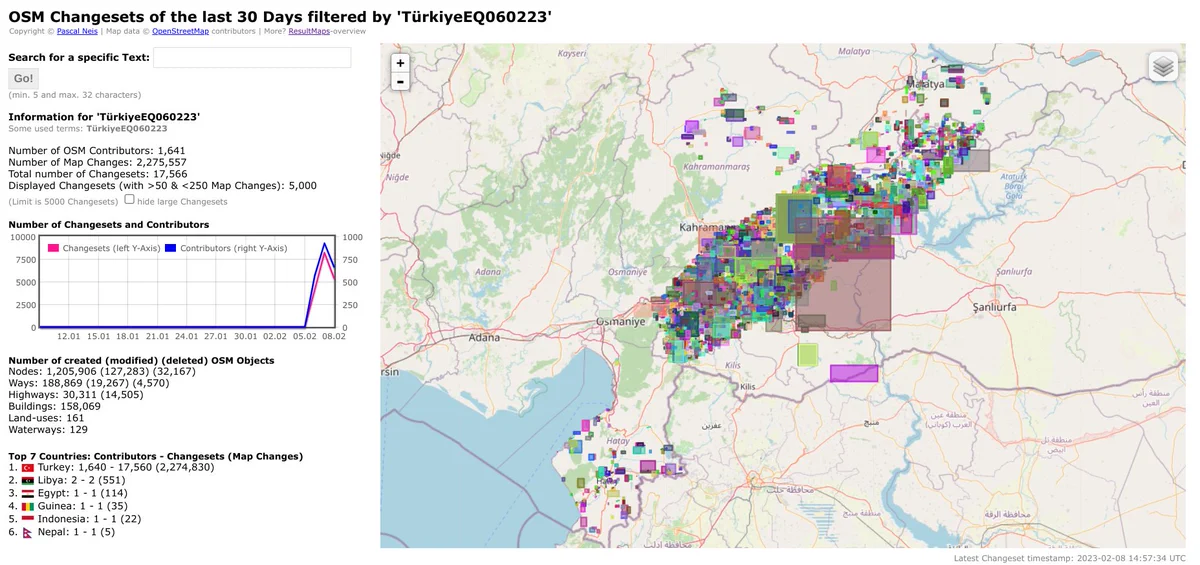Select the light green changeset square
Image resolution: width=1200 pixels, height=565 pixels.
[x=808, y=355]
